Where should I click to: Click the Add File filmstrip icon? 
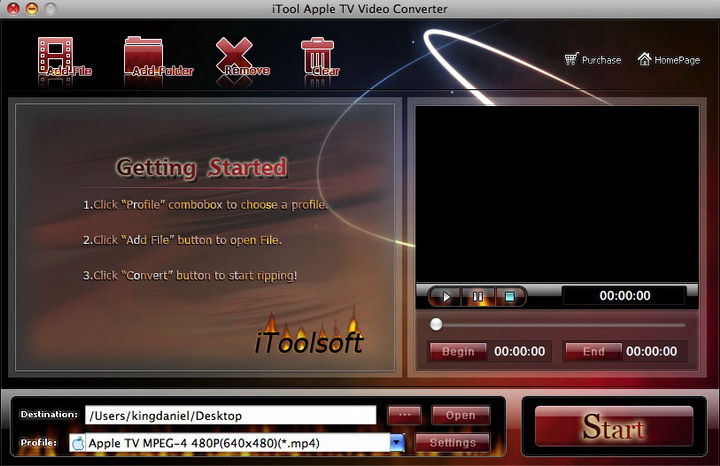click(x=56, y=56)
